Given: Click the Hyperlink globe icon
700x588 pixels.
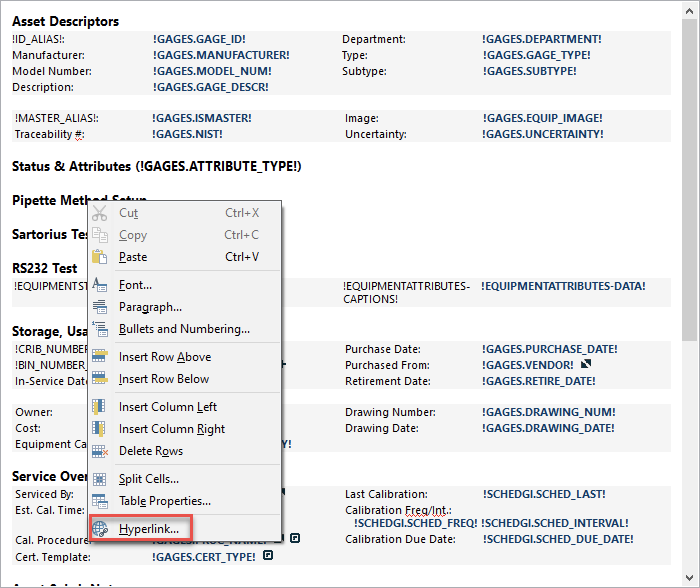Looking at the screenshot, I should pyautogui.click(x=100, y=528).
